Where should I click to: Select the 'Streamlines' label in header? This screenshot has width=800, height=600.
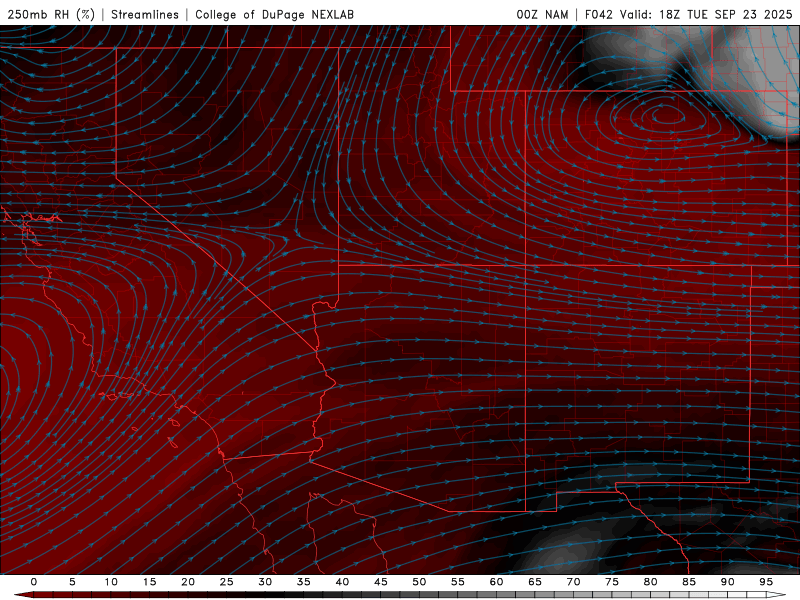pos(145,14)
